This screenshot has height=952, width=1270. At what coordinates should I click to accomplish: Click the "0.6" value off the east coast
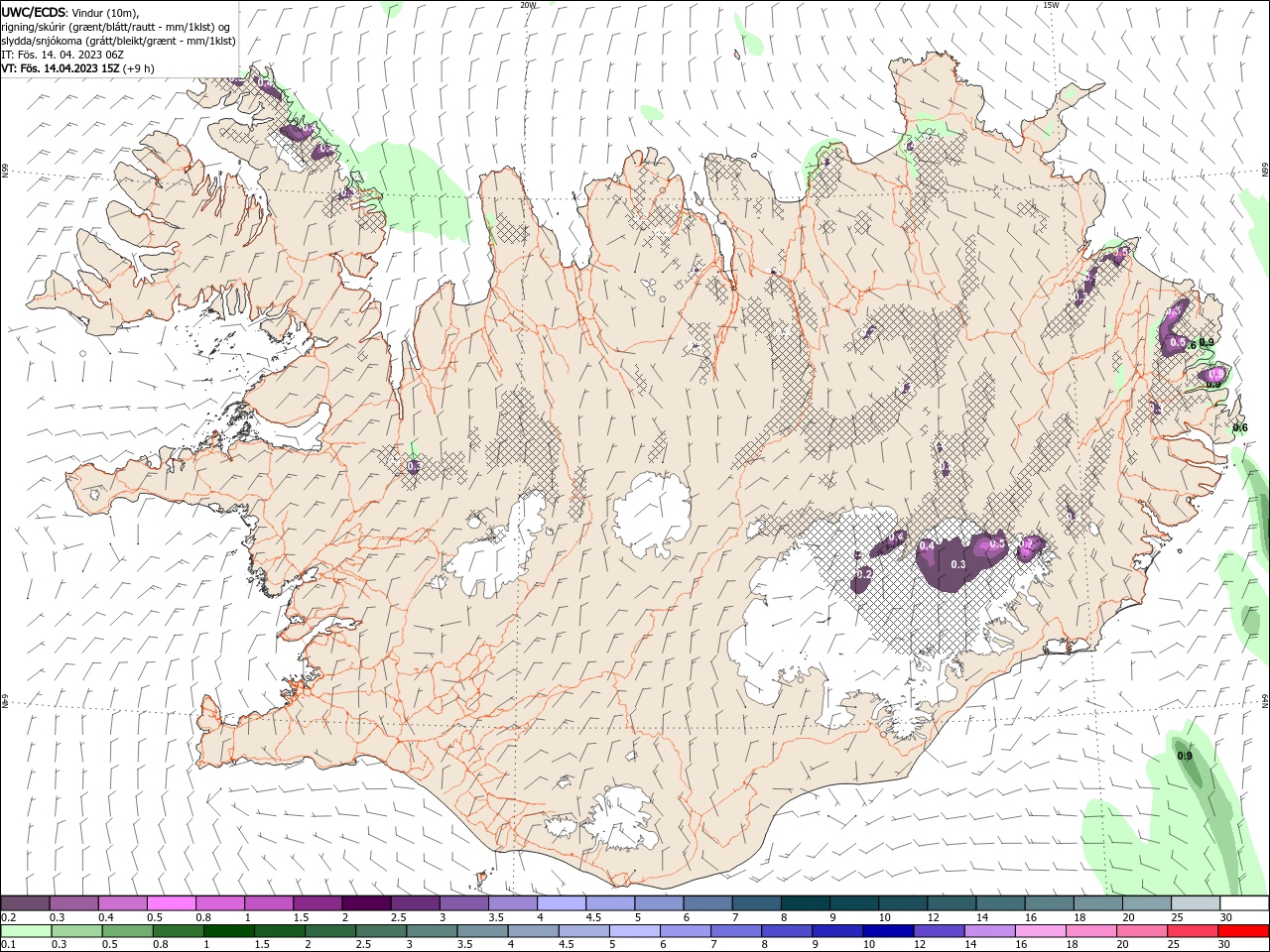pyautogui.click(x=1240, y=427)
